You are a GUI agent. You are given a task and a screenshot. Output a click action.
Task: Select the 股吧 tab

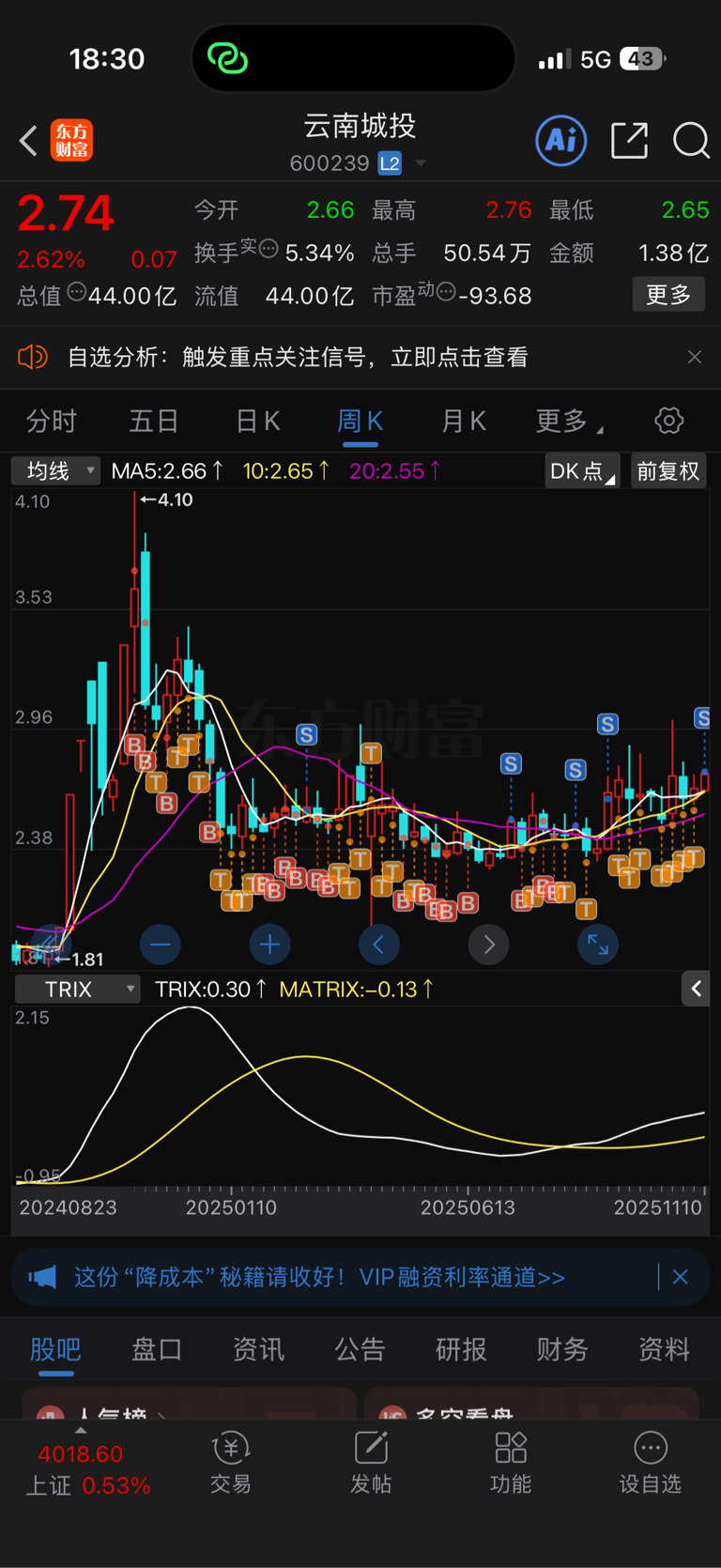coord(55,1349)
